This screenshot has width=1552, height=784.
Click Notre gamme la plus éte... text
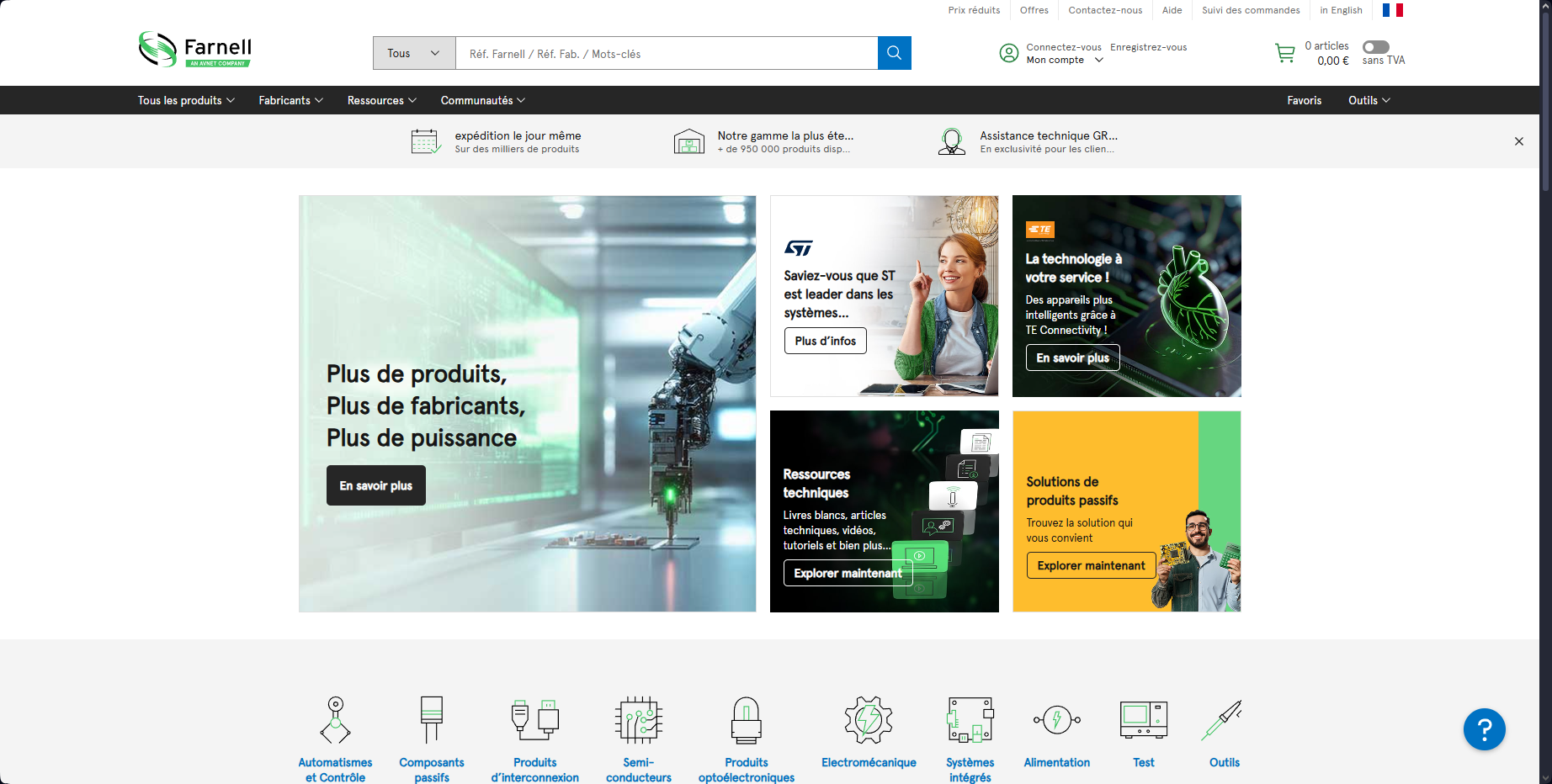point(785,135)
